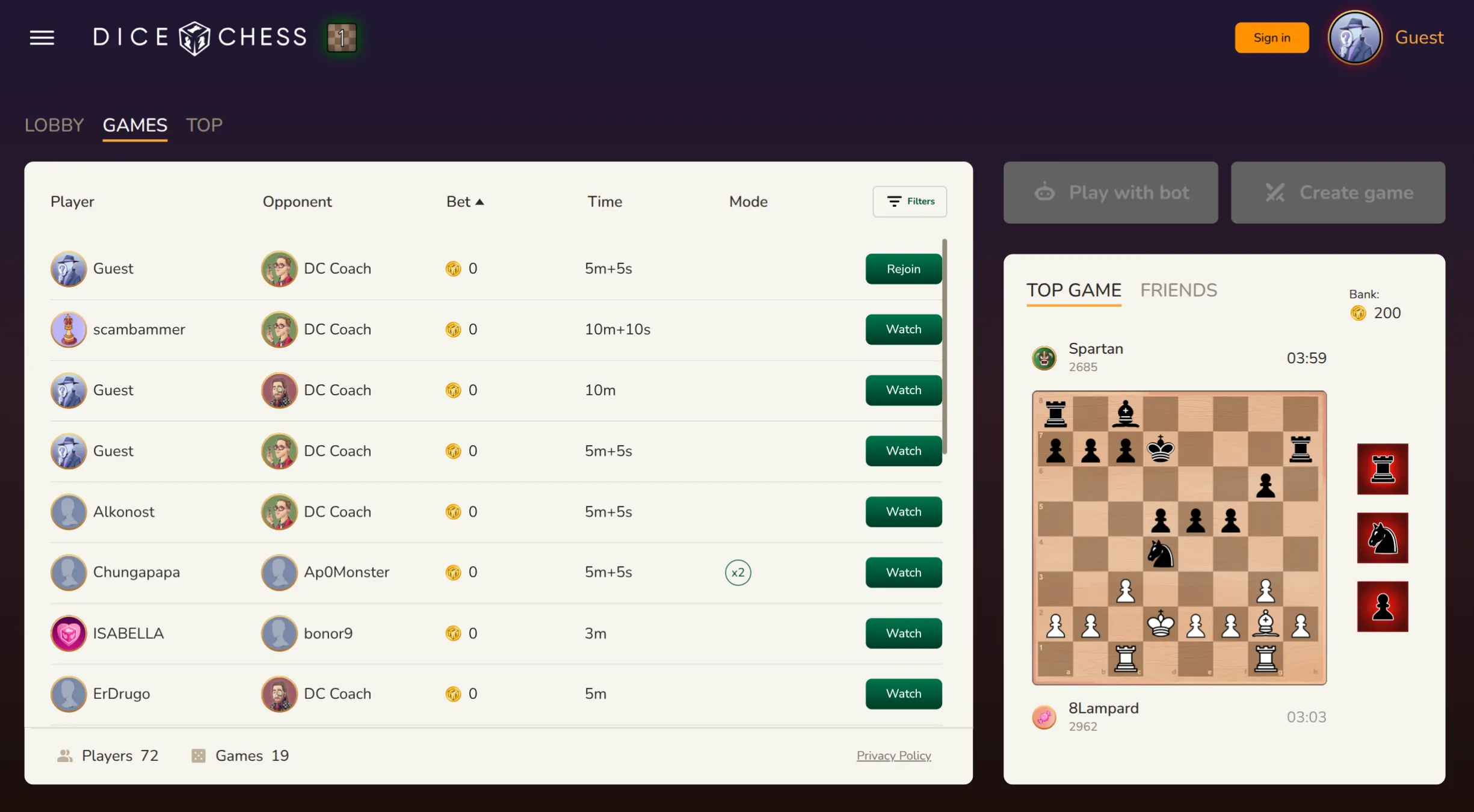Watch ErDrugo's 5m game
The image size is (1474, 812).
904,694
